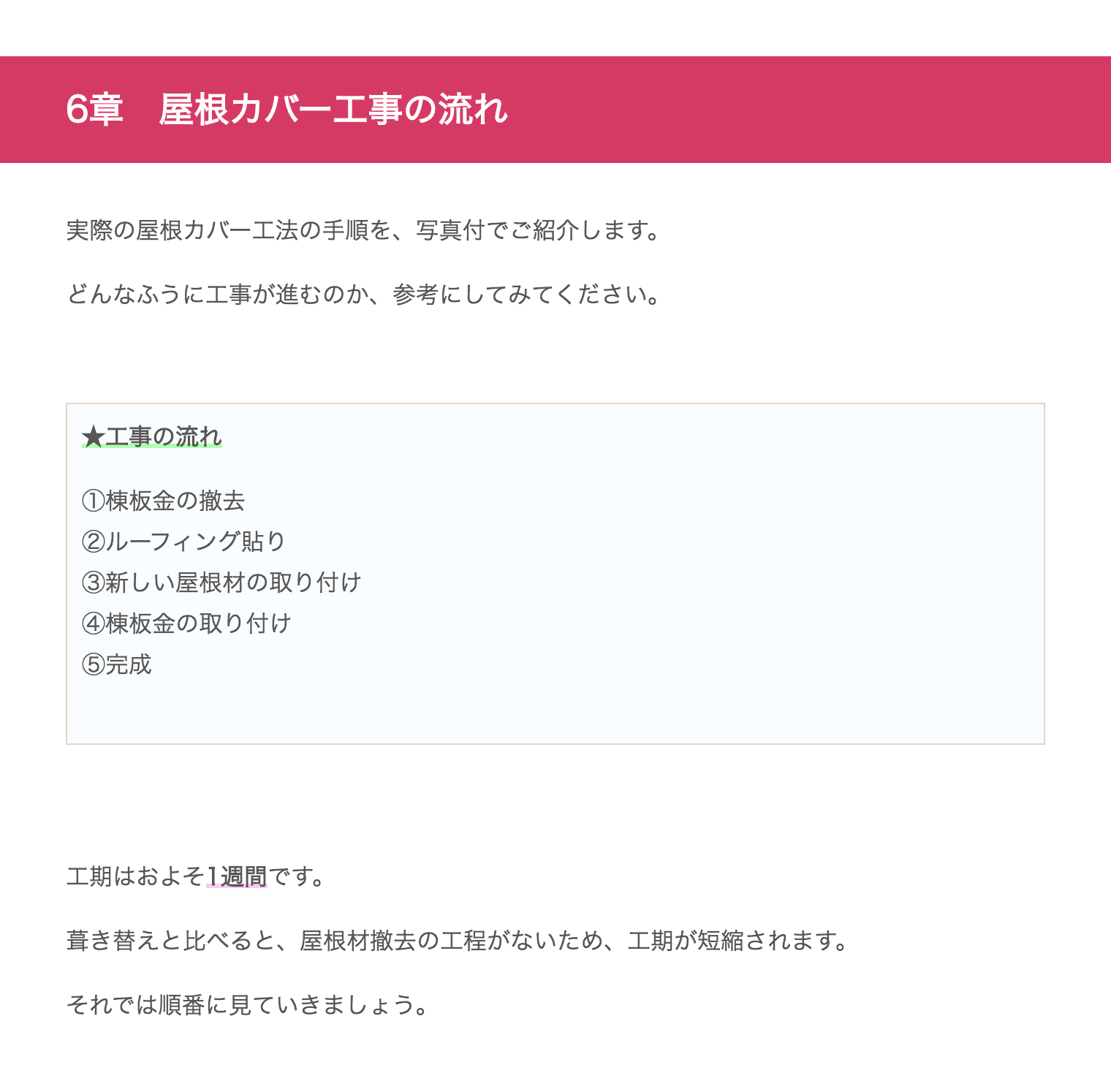Select step text 棟板金の取り付け
This screenshot has height=1092, width=1111.
pos(199,623)
